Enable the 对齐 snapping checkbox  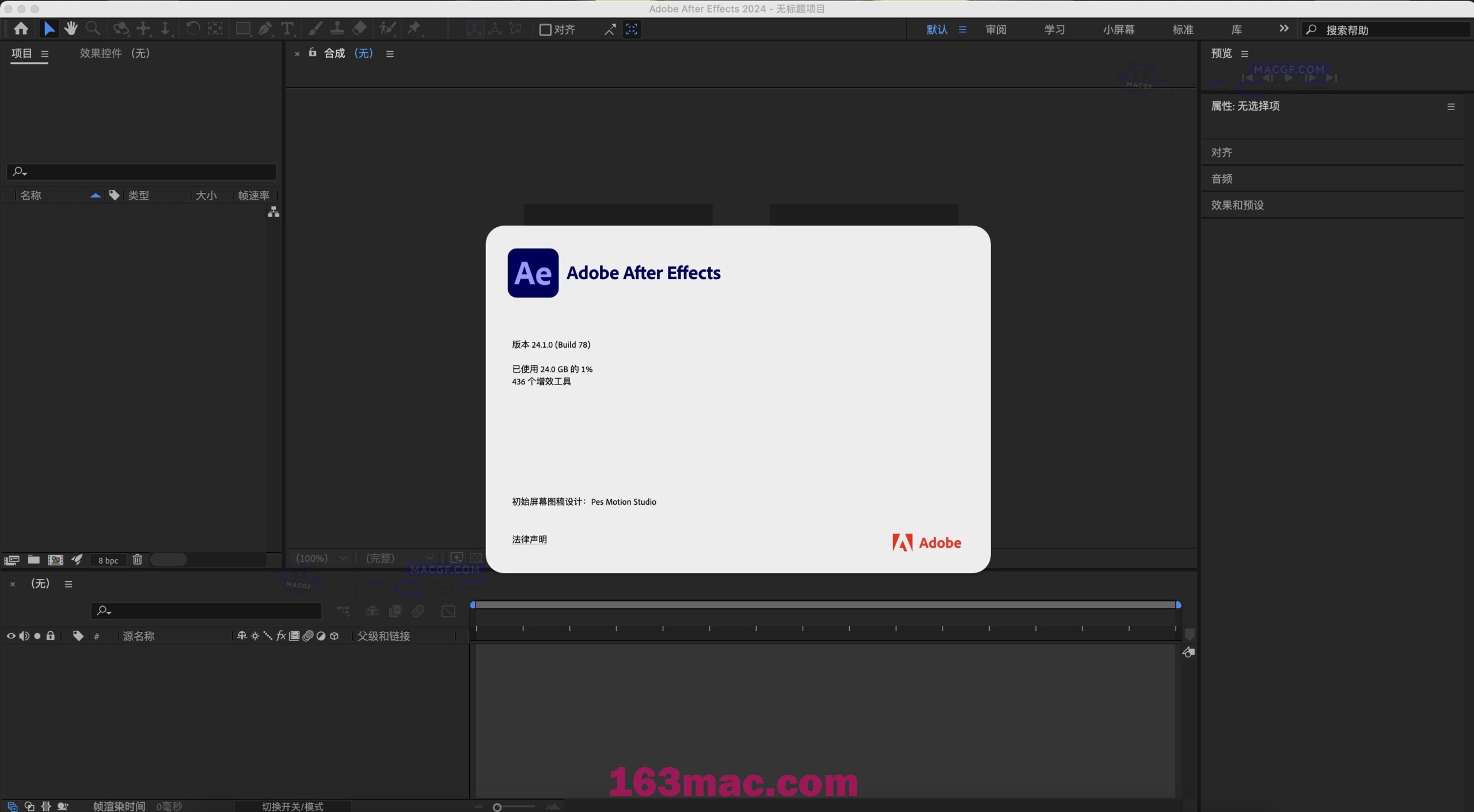coord(545,29)
